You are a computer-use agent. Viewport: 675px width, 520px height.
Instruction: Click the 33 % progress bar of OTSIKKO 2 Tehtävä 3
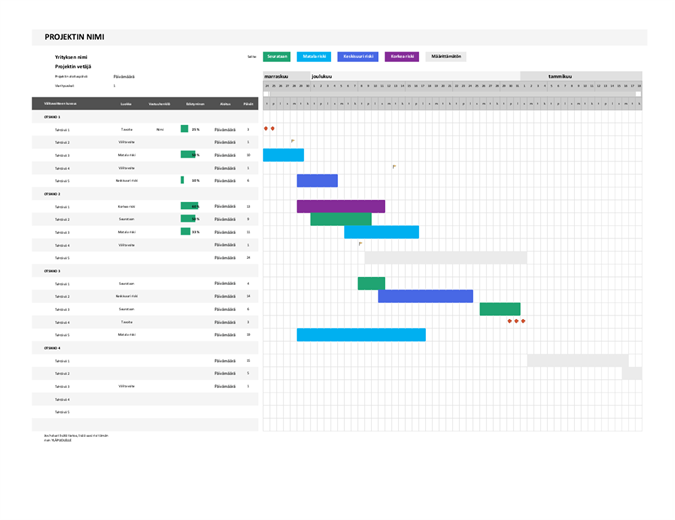click(x=185, y=232)
